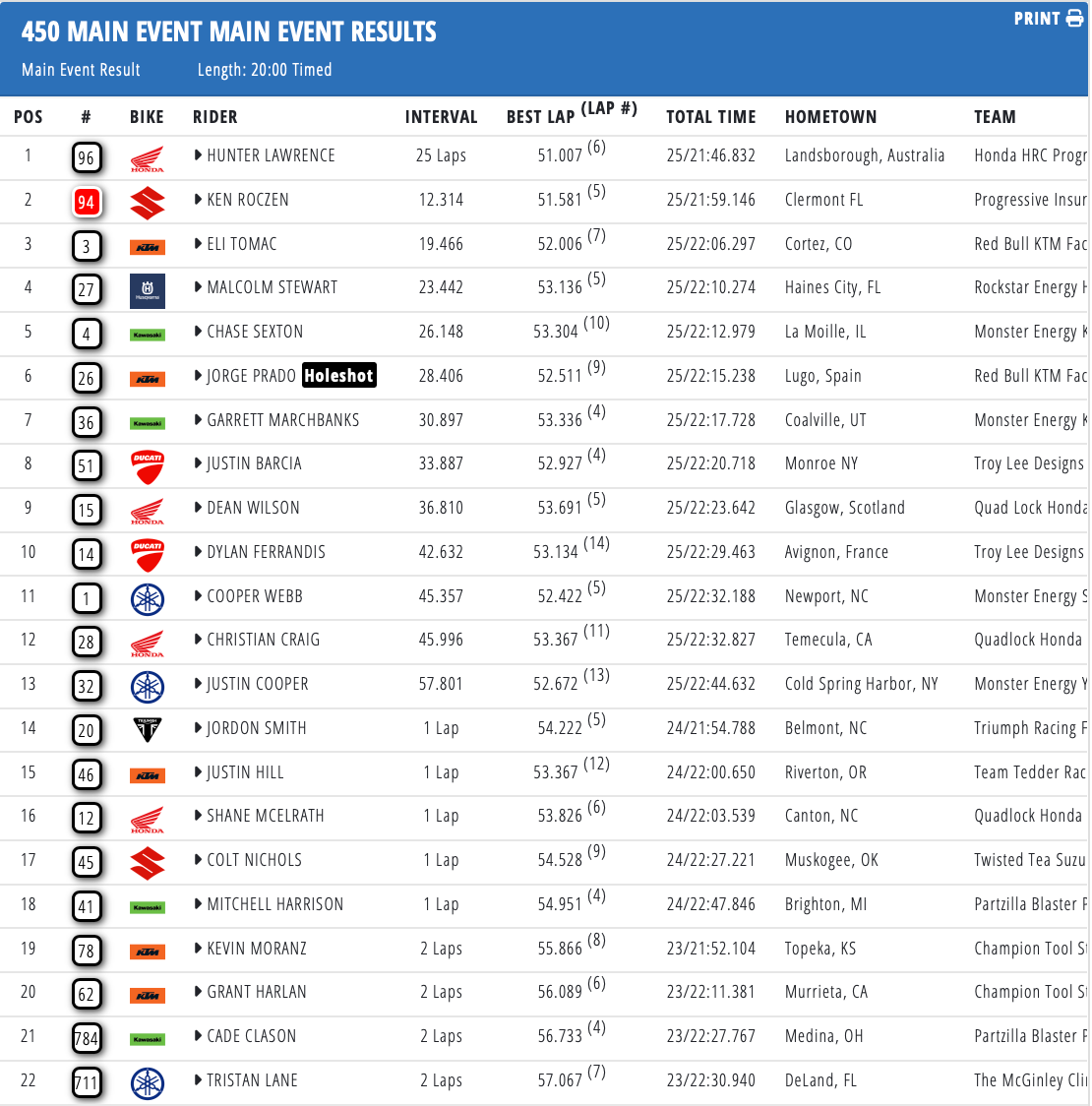This screenshot has width=1092, height=1106.
Task: Click Eli Tomac's KTM bike logo
Action: 148,248
